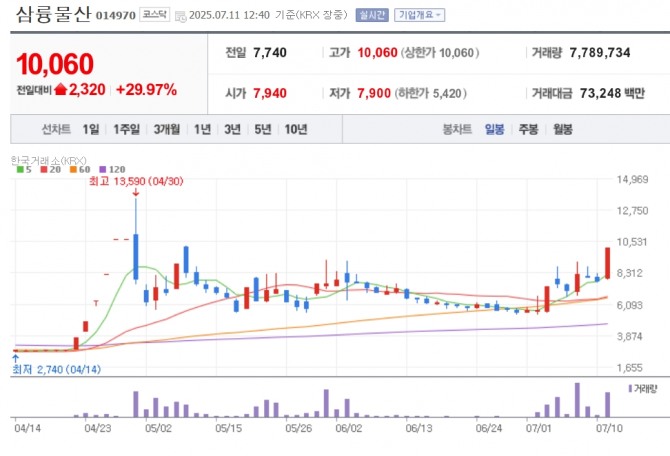The image size is (670, 456).
Task: Click the orange 60-day moving average legend
Action: click(80, 169)
